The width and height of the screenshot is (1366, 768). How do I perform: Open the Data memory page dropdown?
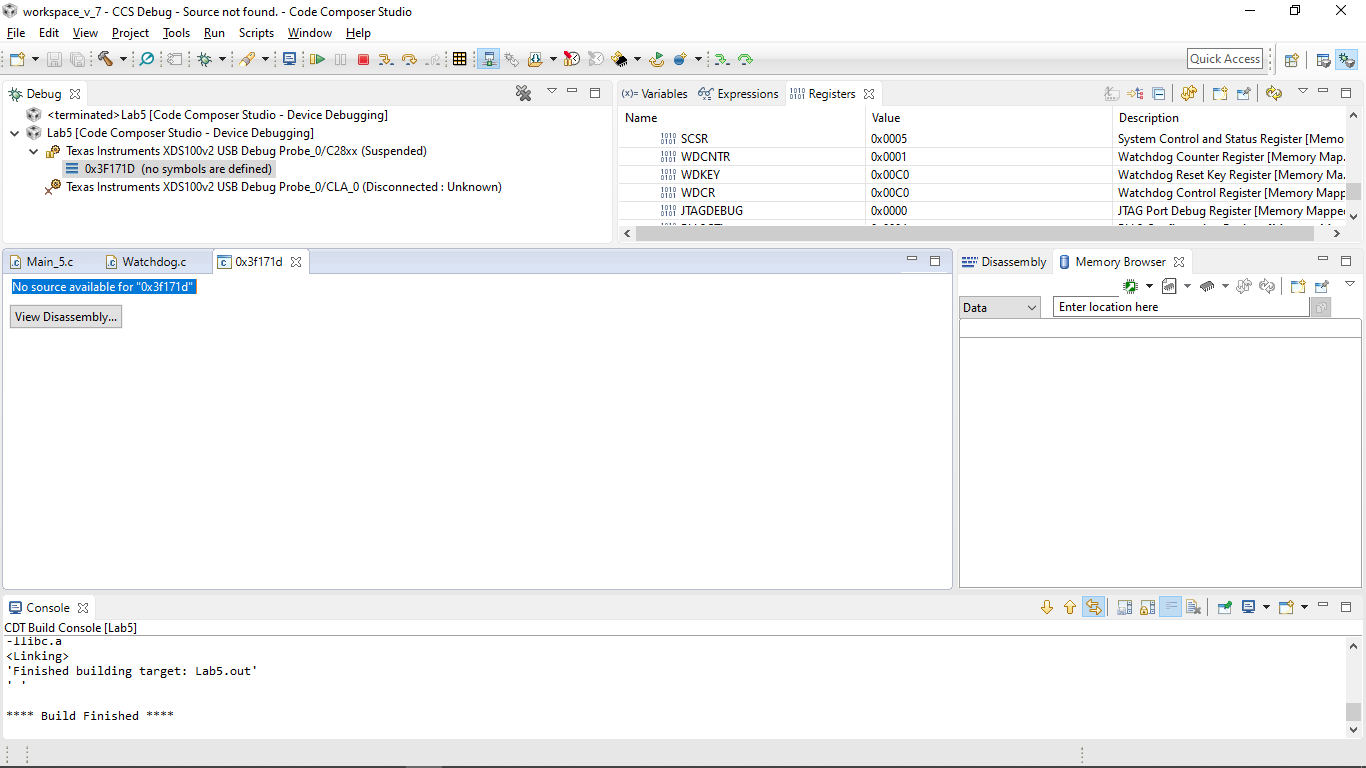[x=1000, y=307]
